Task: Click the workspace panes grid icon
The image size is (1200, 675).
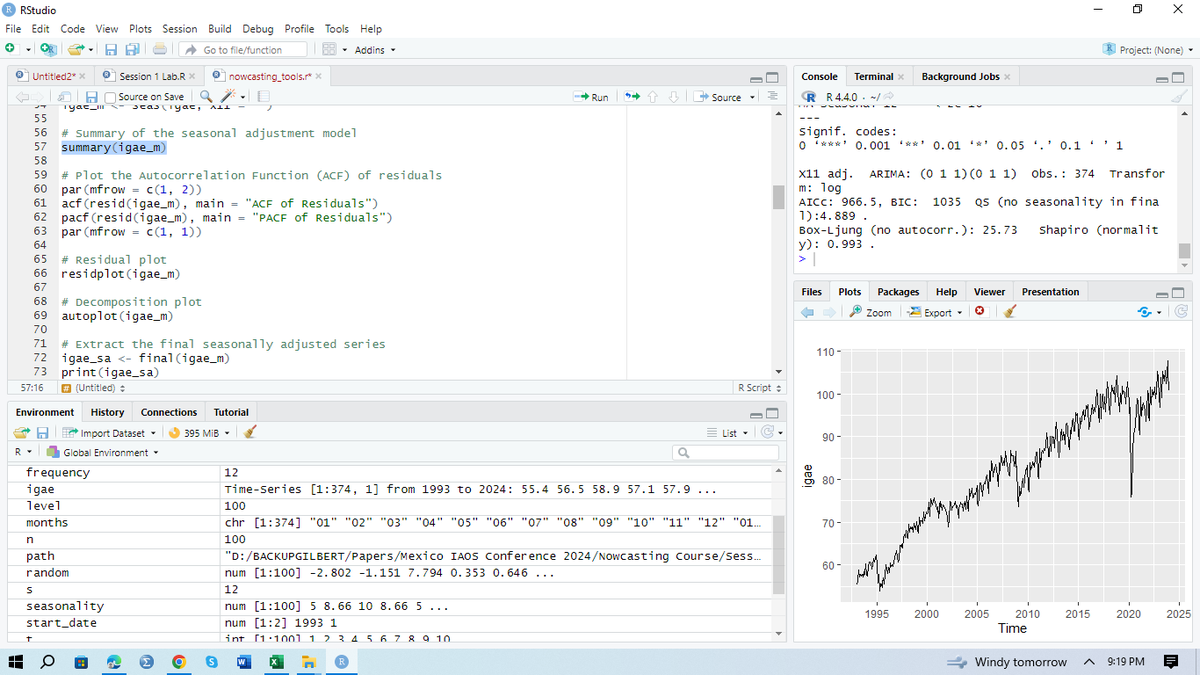Action: tap(330, 50)
